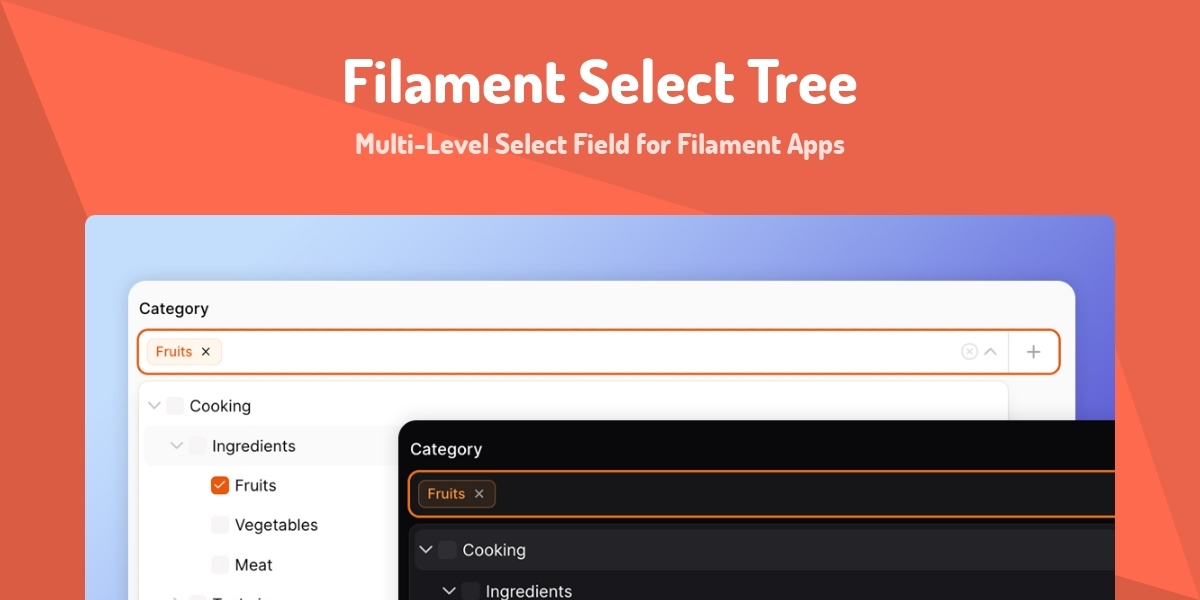Select the Meat tree item label
1200x600 pixels.
pyautogui.click(x=253, y=564)
